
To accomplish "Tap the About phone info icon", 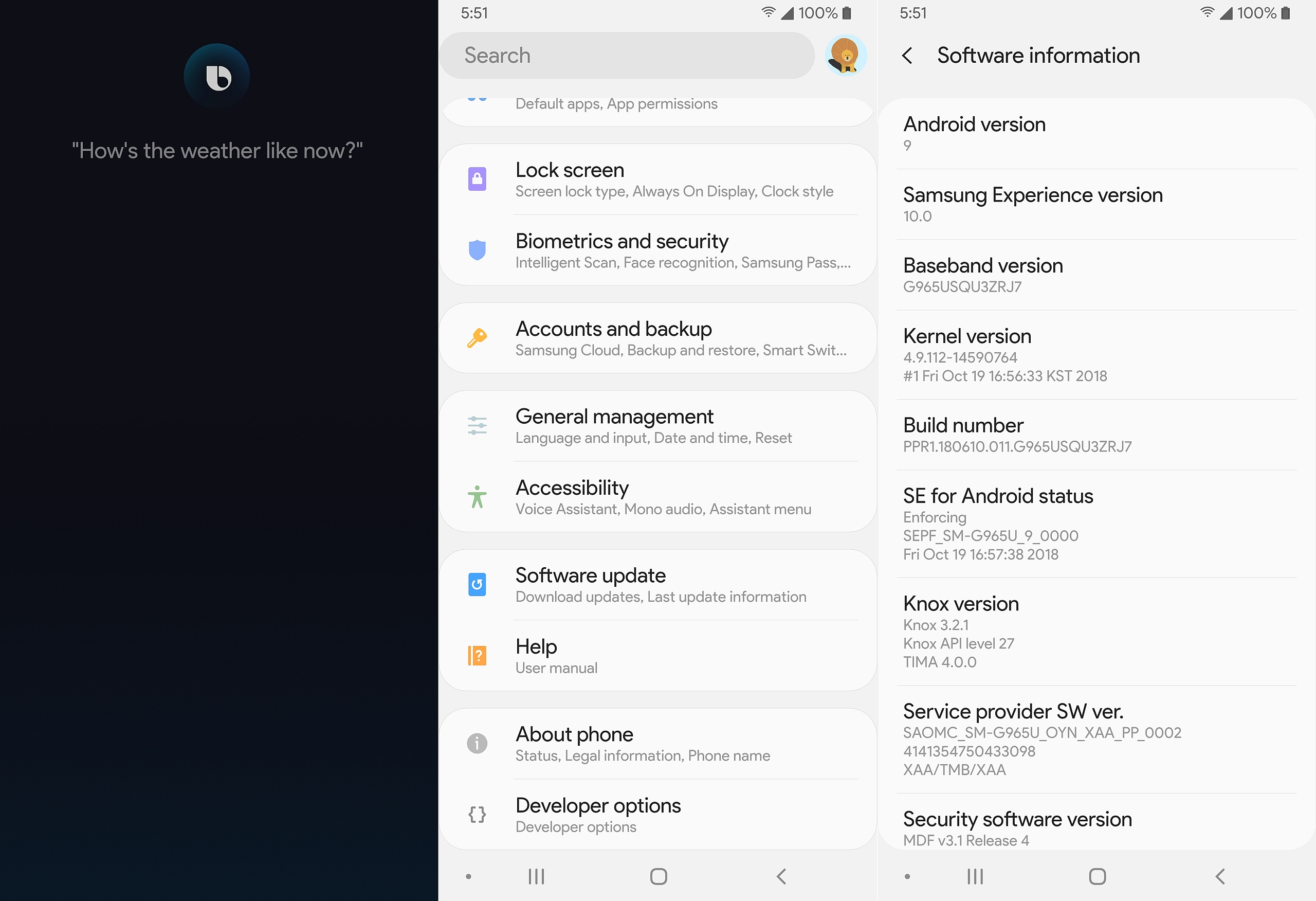I will coord(478,744).
